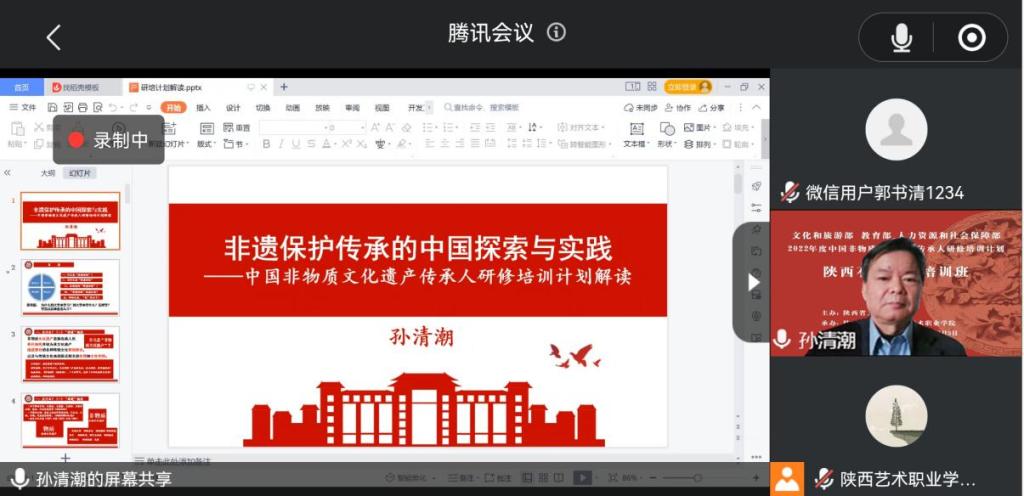Click the 分享 share button
This screenshot has height=496, width=1024.
tap(712, 108)
